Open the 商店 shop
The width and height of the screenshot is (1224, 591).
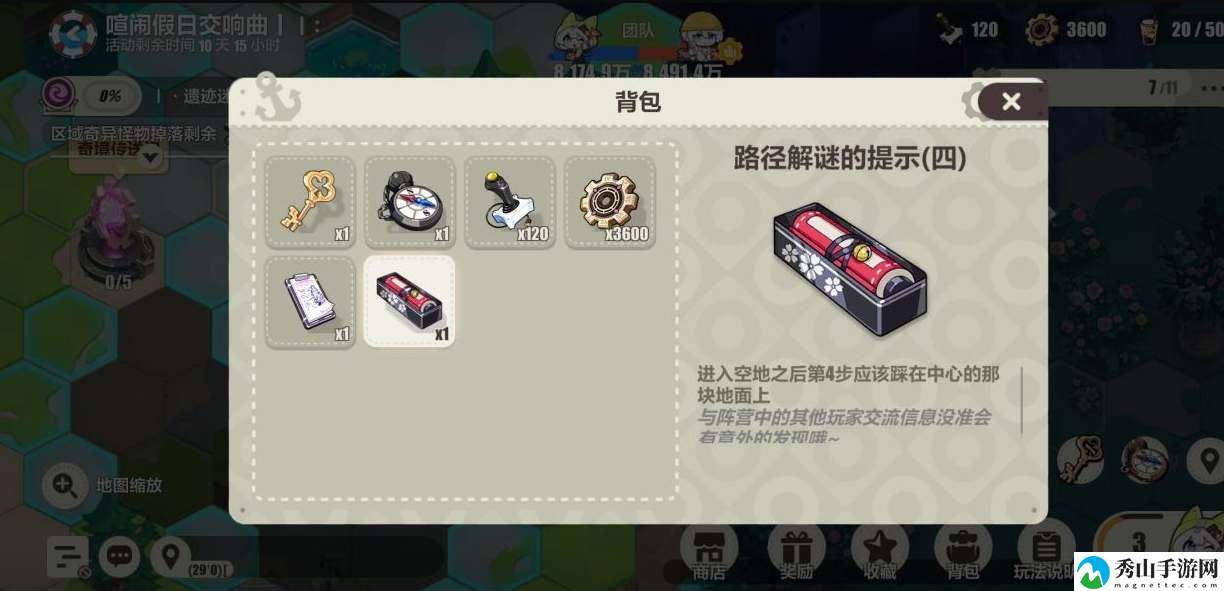pos(709,552)
